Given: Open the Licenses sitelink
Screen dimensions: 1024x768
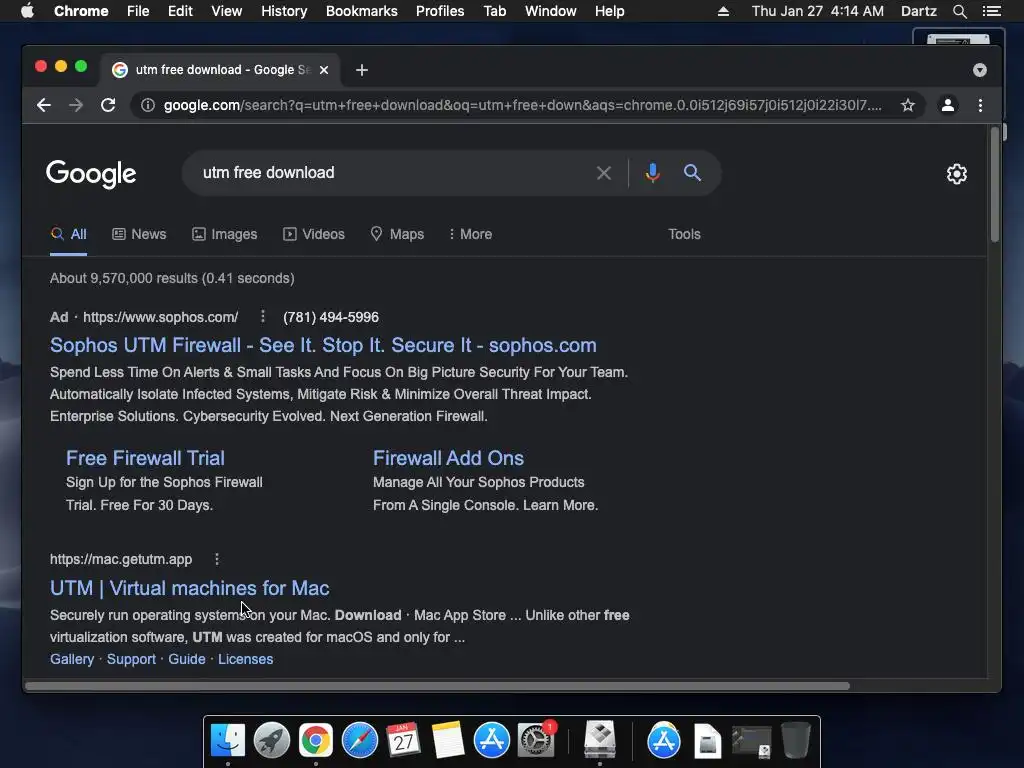Looking at the screenshot, I should [246, 660].
